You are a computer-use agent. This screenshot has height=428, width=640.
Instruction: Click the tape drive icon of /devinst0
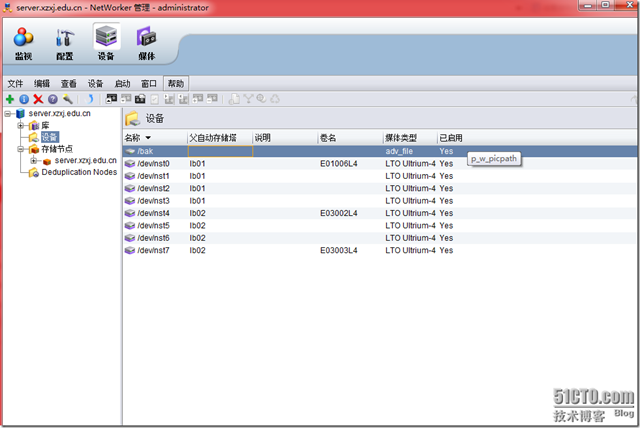click(x=130, y=164)
